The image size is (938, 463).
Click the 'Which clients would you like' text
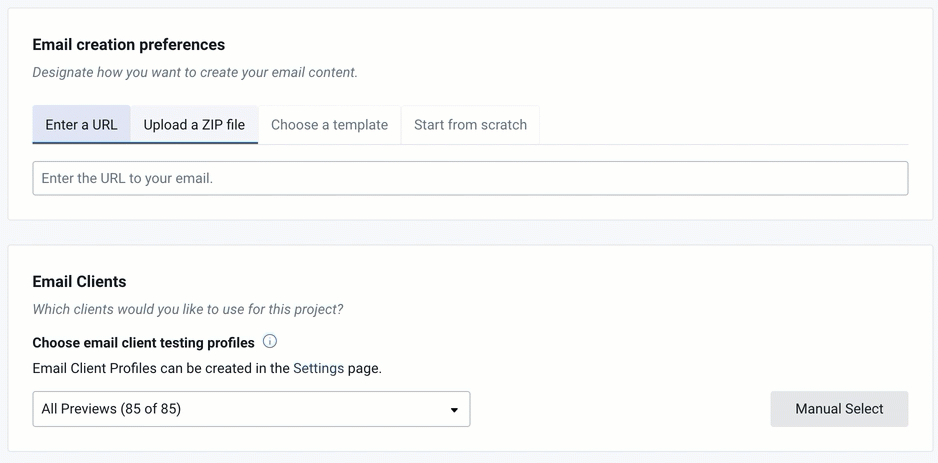(188, 310)
